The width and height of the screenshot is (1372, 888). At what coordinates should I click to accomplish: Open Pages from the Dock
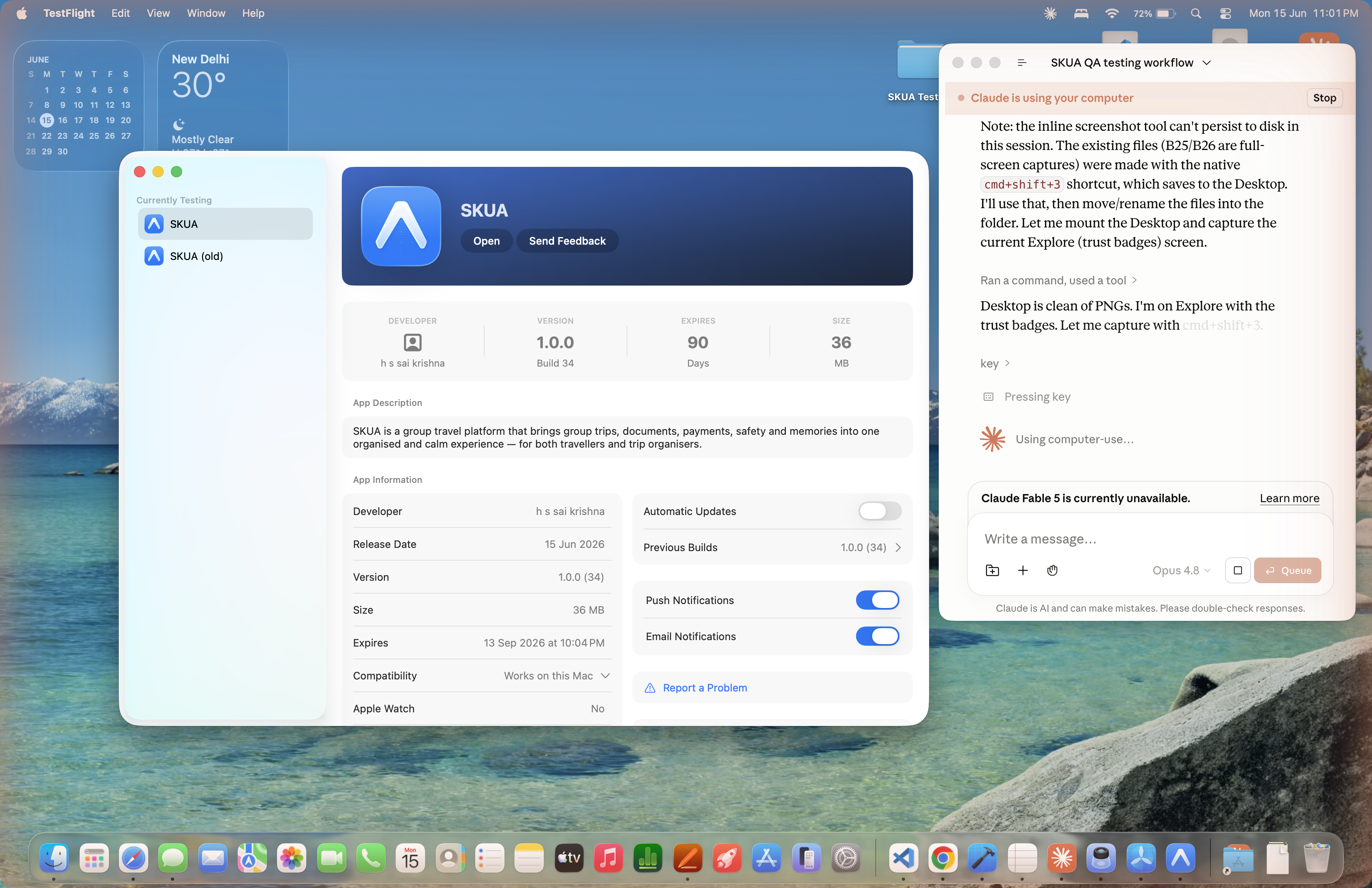coord(687,858)
